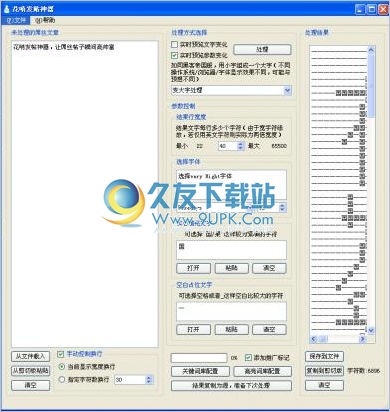390x412 pixels.
Task: Select the 指定字符数换行 radio button
Action: (x=62, y=379)
